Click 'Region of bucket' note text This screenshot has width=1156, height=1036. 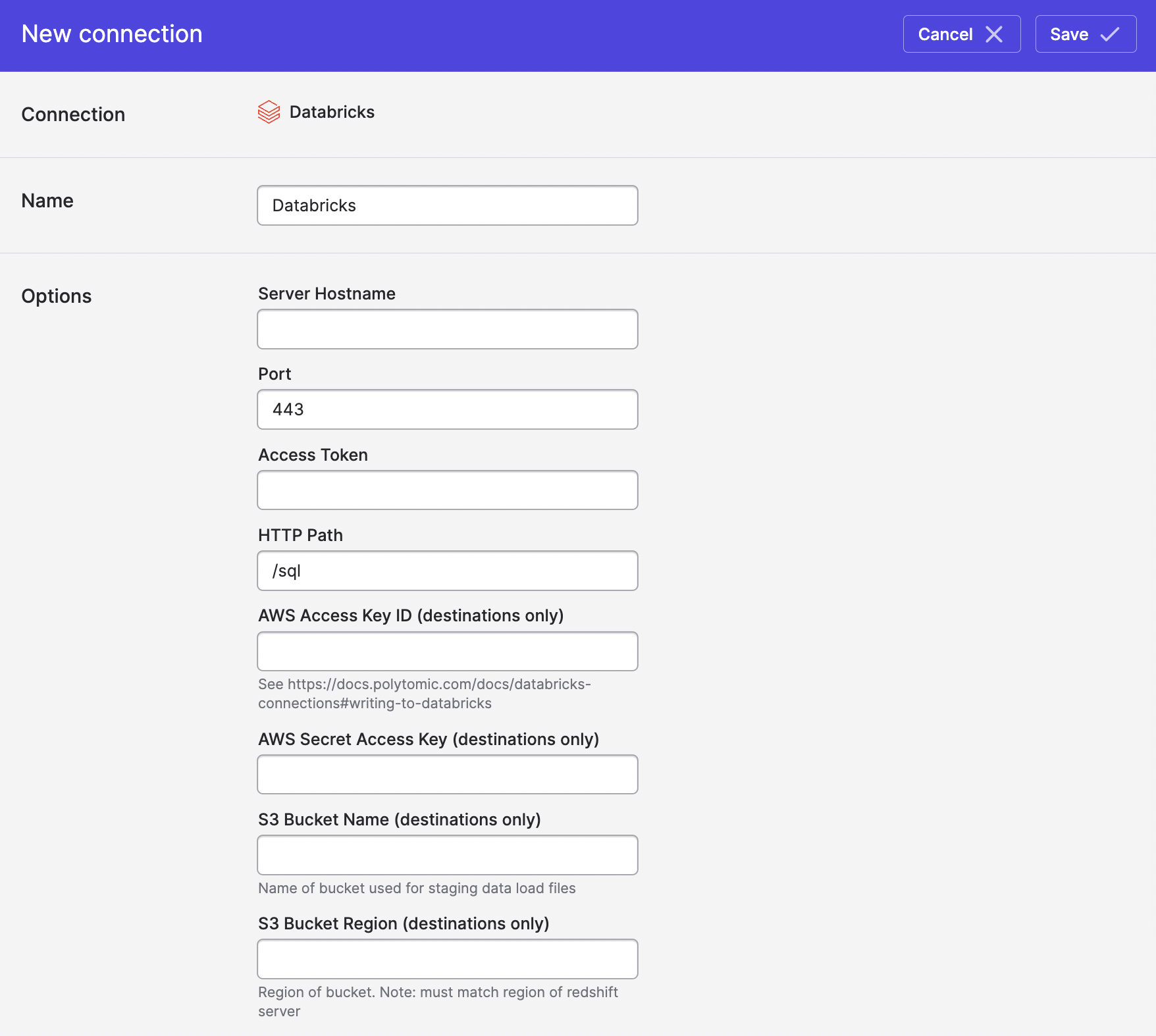[438, 1002]
